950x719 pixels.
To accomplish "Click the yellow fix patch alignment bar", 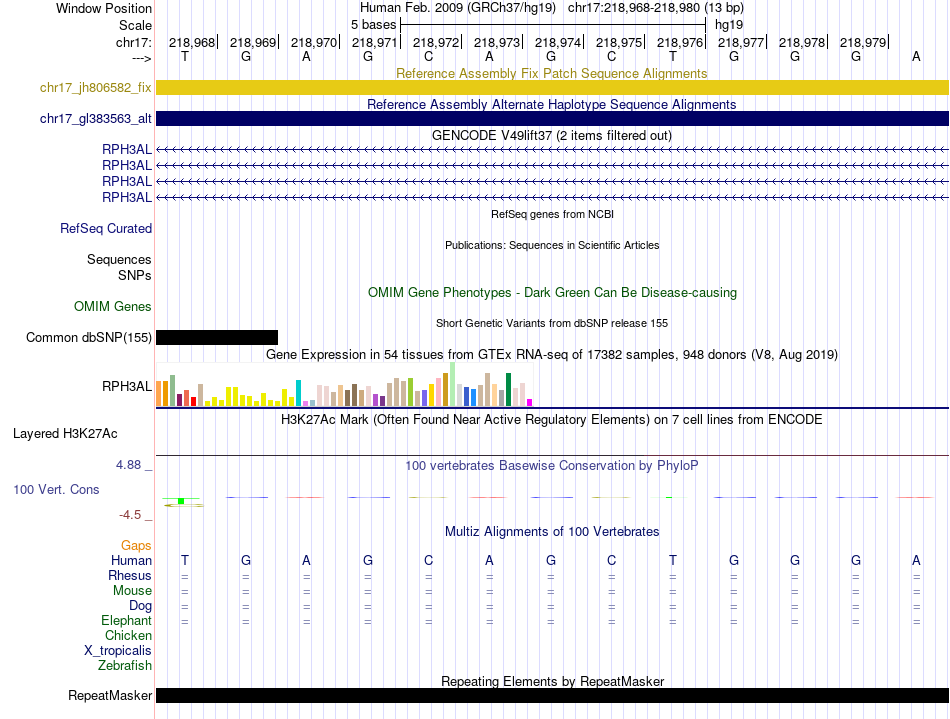I will click(552, 87).
